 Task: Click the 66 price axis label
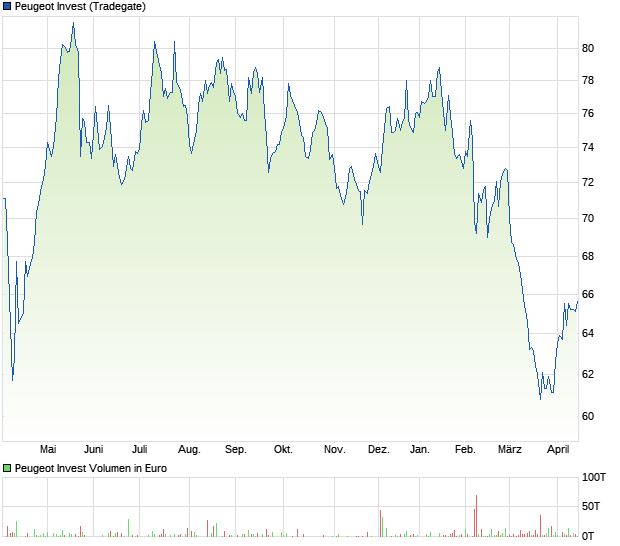pos(588,295)
